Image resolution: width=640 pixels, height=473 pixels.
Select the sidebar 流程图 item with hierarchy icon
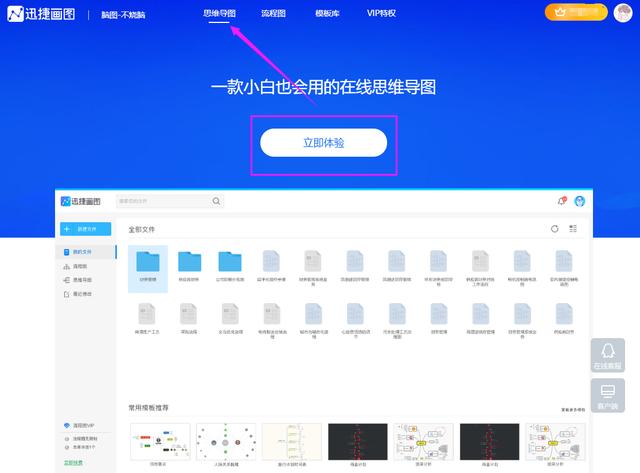(x=76, y=266)
